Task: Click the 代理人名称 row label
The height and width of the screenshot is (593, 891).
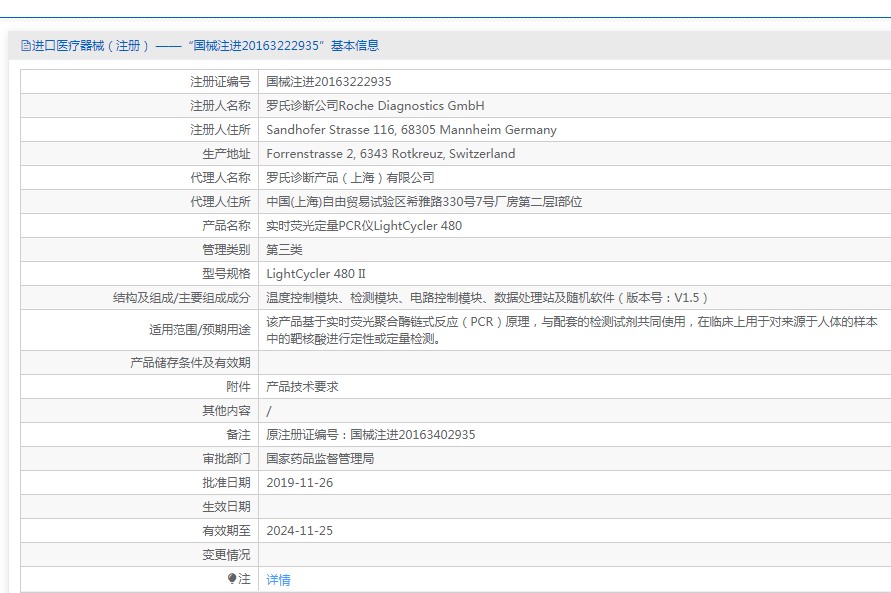Action: click(x=220, y=178)
